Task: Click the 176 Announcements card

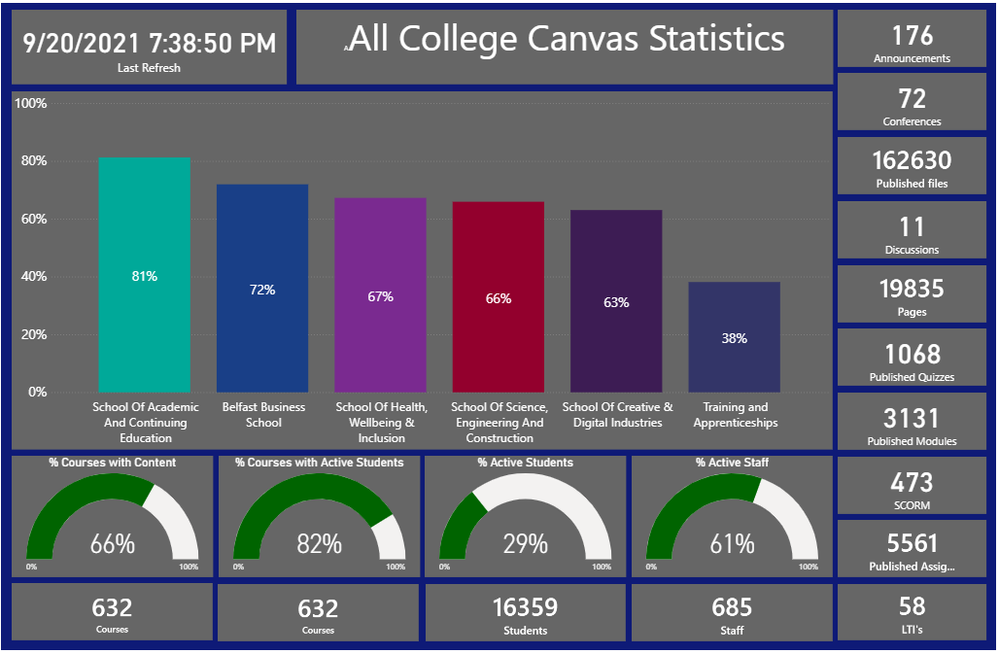Action: coord(911,42)
